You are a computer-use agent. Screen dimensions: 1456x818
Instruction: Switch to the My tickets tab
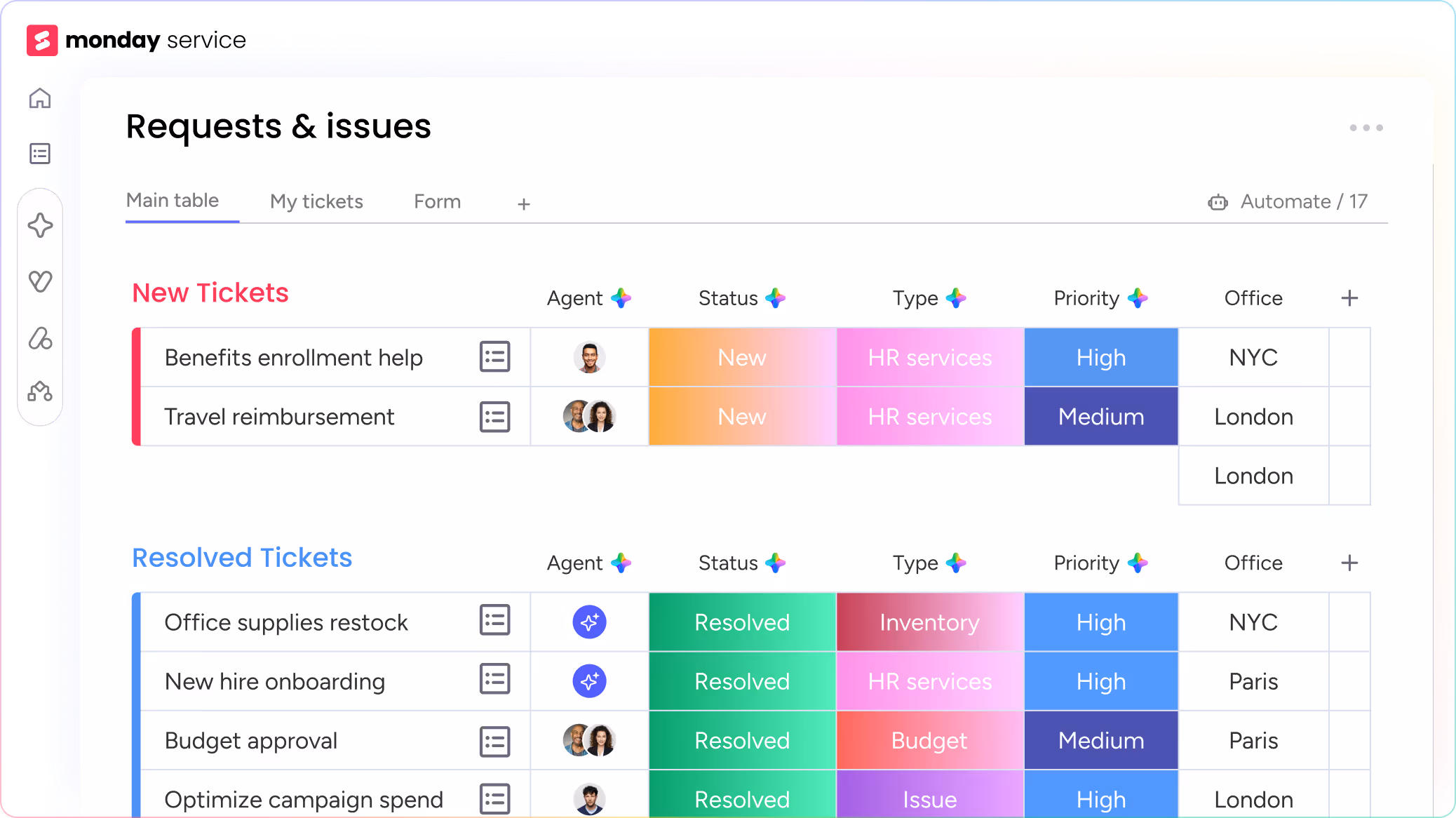316,202
